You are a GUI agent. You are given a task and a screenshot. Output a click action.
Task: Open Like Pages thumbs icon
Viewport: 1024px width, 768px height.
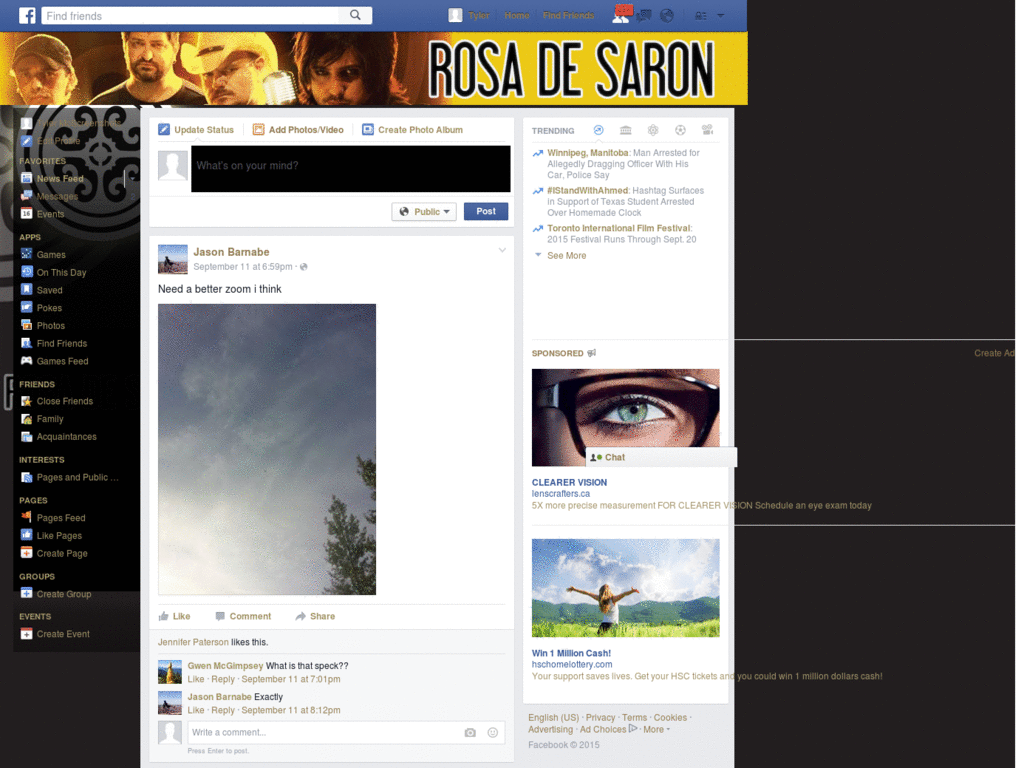click(27, 535)
